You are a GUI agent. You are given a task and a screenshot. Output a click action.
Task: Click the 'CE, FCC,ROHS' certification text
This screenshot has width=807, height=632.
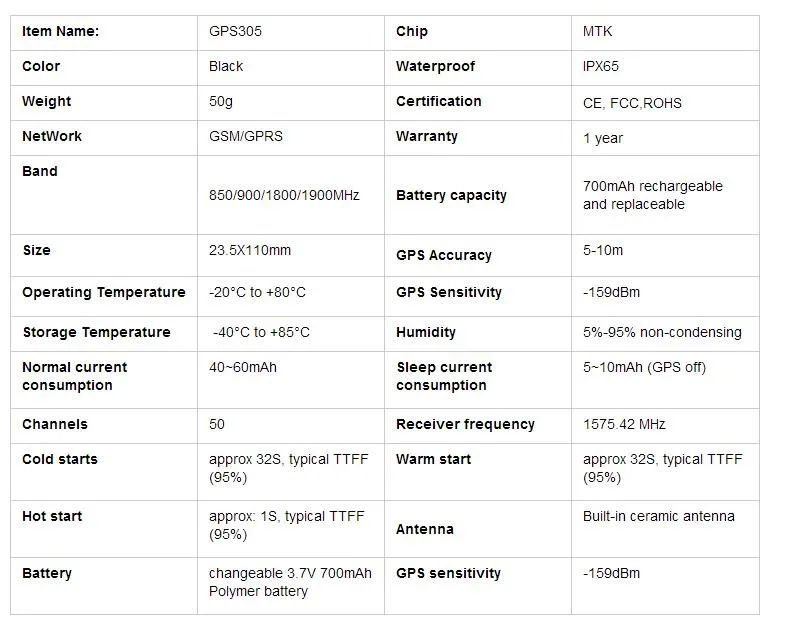pos(632,103)
